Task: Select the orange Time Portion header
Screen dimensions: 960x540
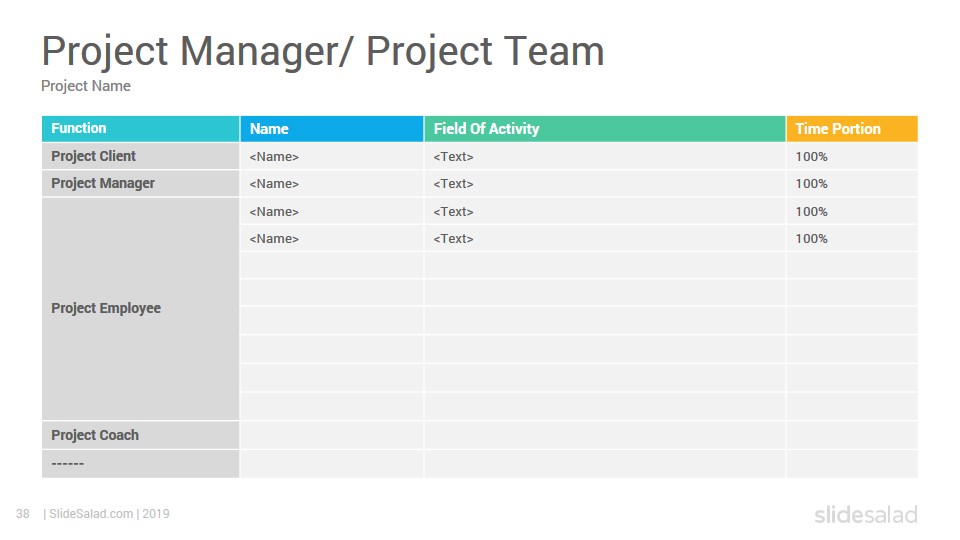Action: 852,129
